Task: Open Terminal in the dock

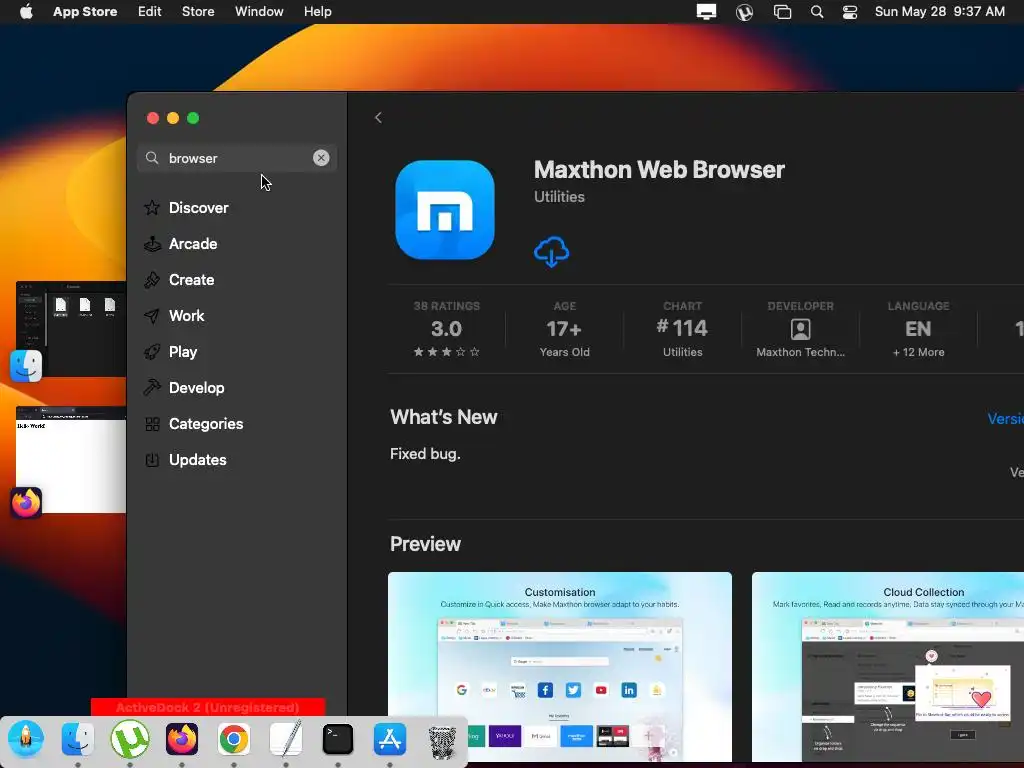Action: [338, 739]
